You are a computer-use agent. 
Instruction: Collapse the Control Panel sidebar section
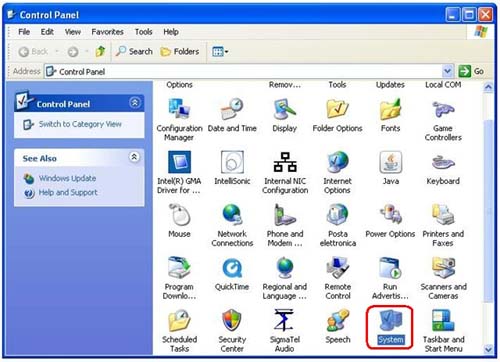(135, 103)
